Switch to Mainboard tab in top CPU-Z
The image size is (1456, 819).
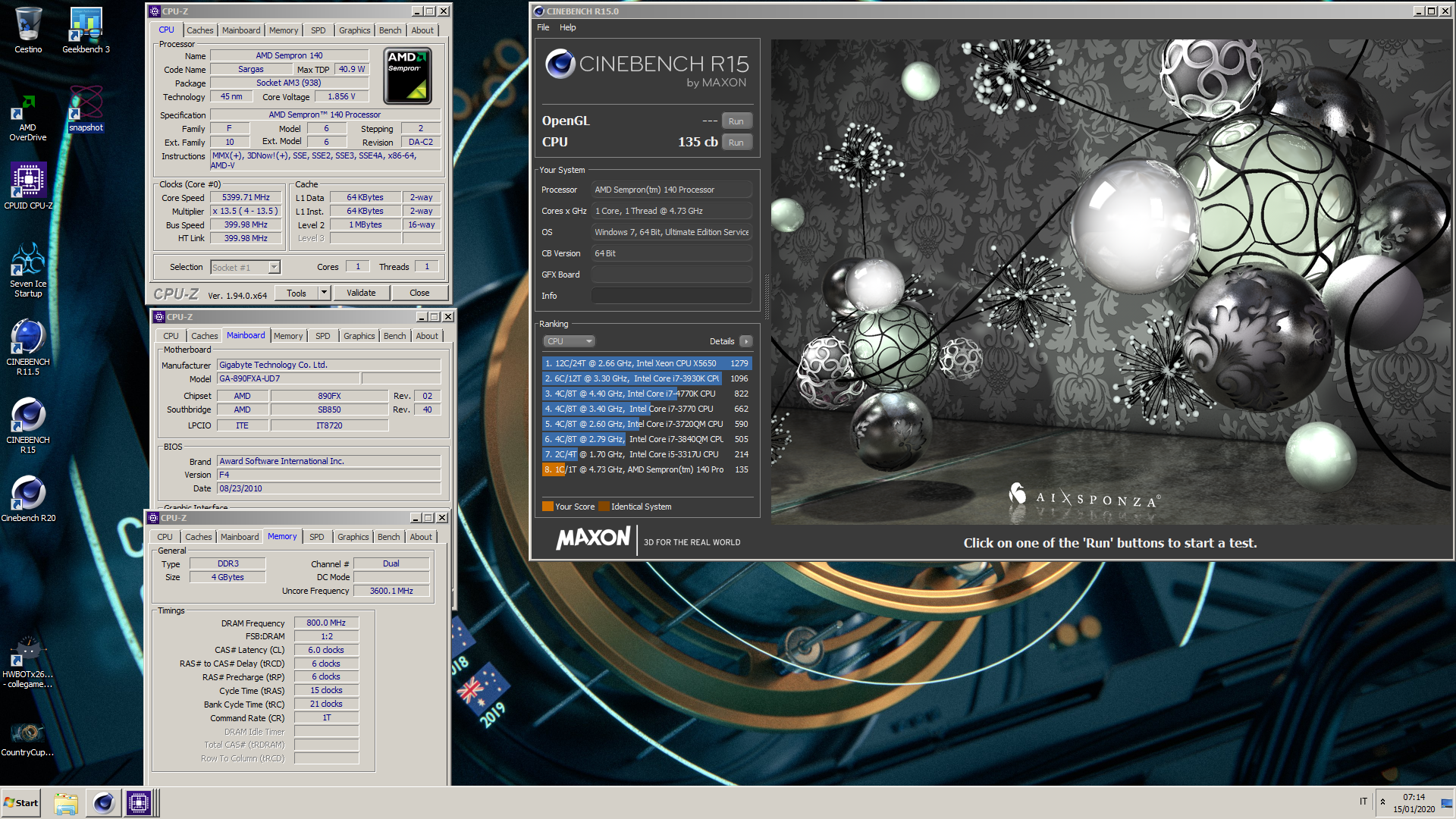point(241,30)
